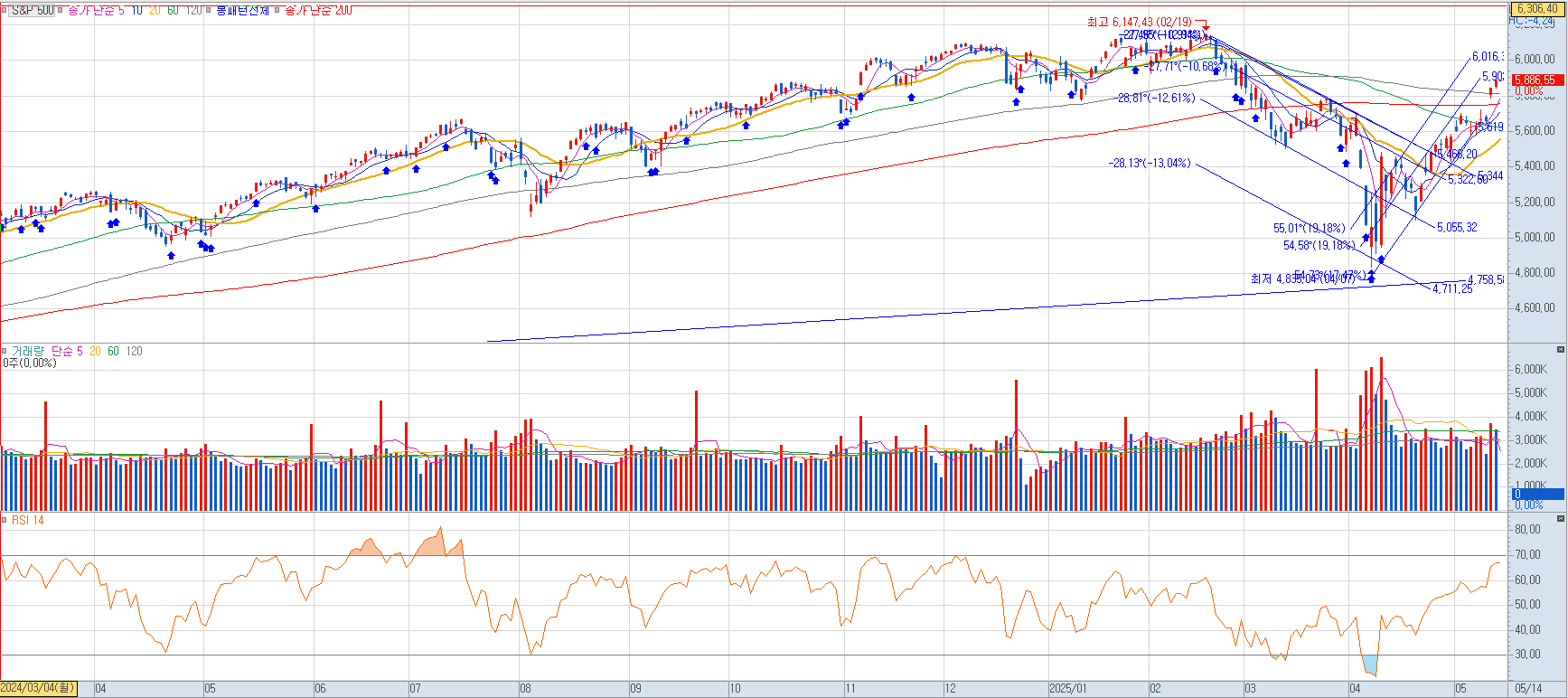Click the yellow 6,306.40 price tag
This screenshot has height=698, width=1568.
[1537, 8]
